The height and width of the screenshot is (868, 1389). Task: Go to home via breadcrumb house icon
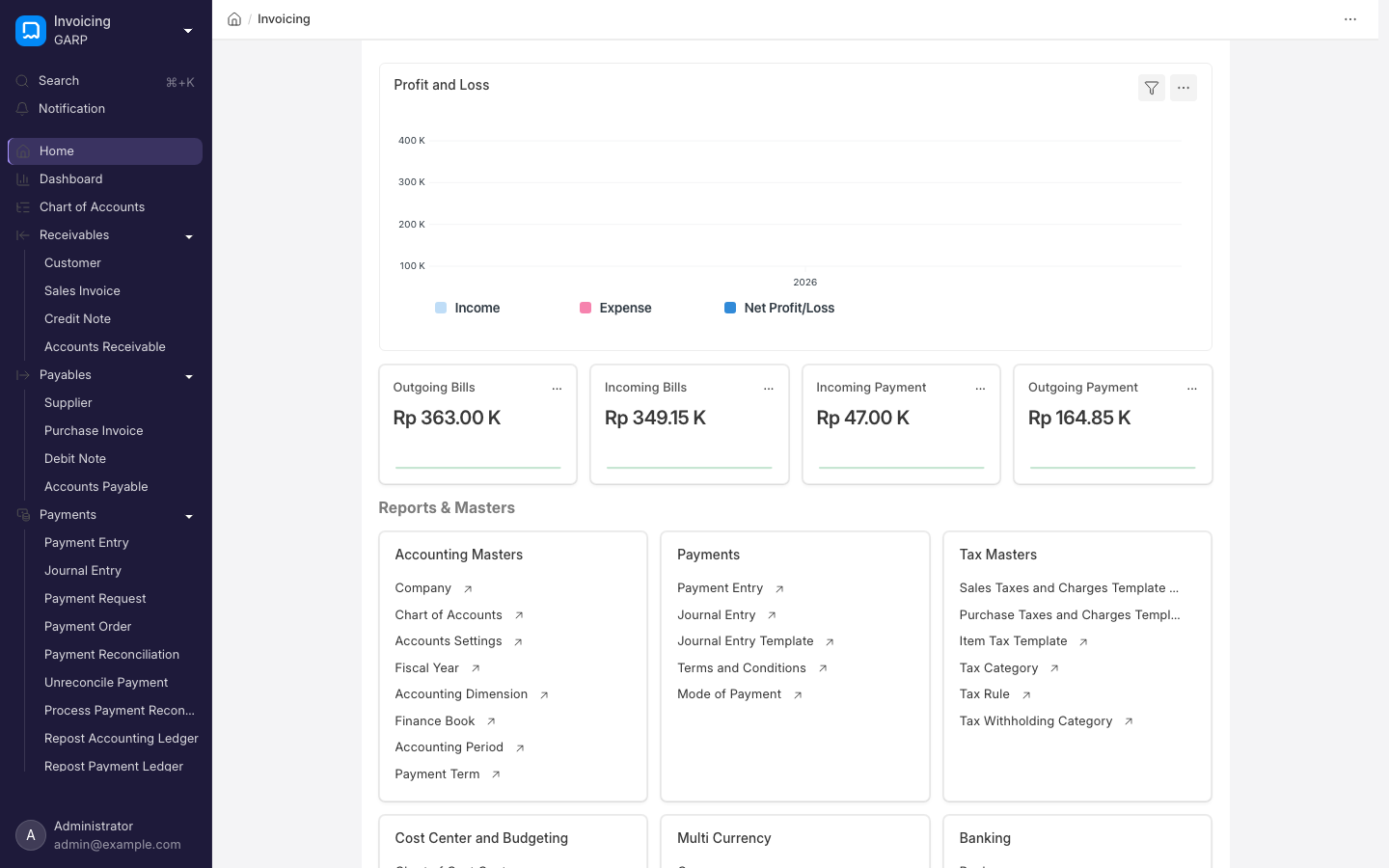click(234, 19)
